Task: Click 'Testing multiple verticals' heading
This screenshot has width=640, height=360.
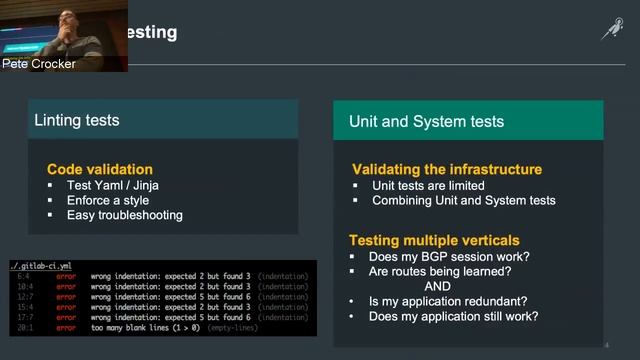Action: [434, 240]
